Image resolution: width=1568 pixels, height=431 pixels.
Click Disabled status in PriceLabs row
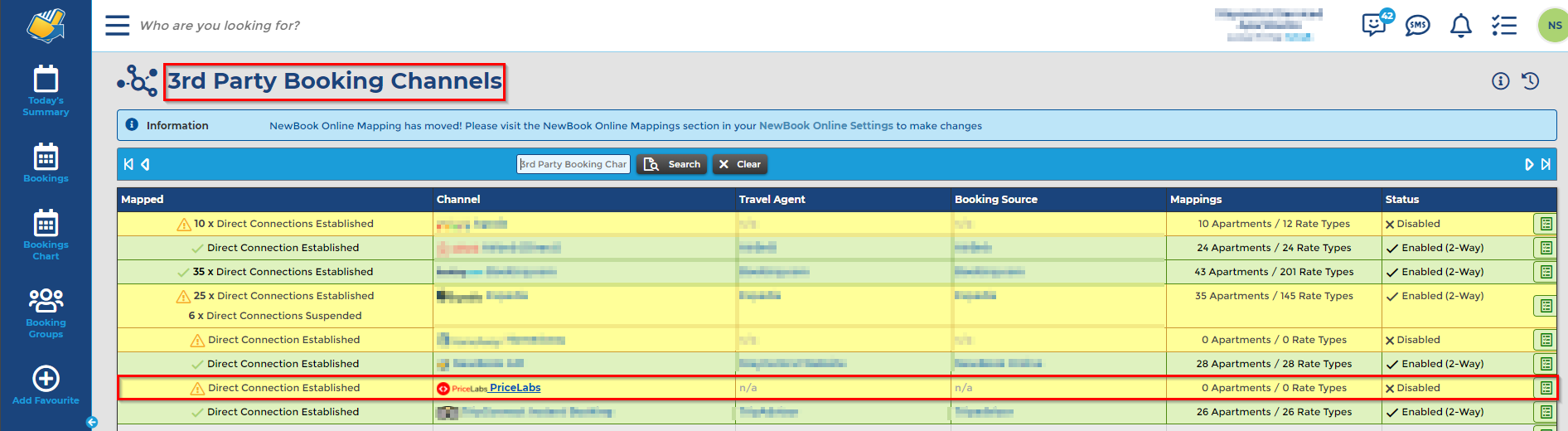click(x=1413, y=388)
